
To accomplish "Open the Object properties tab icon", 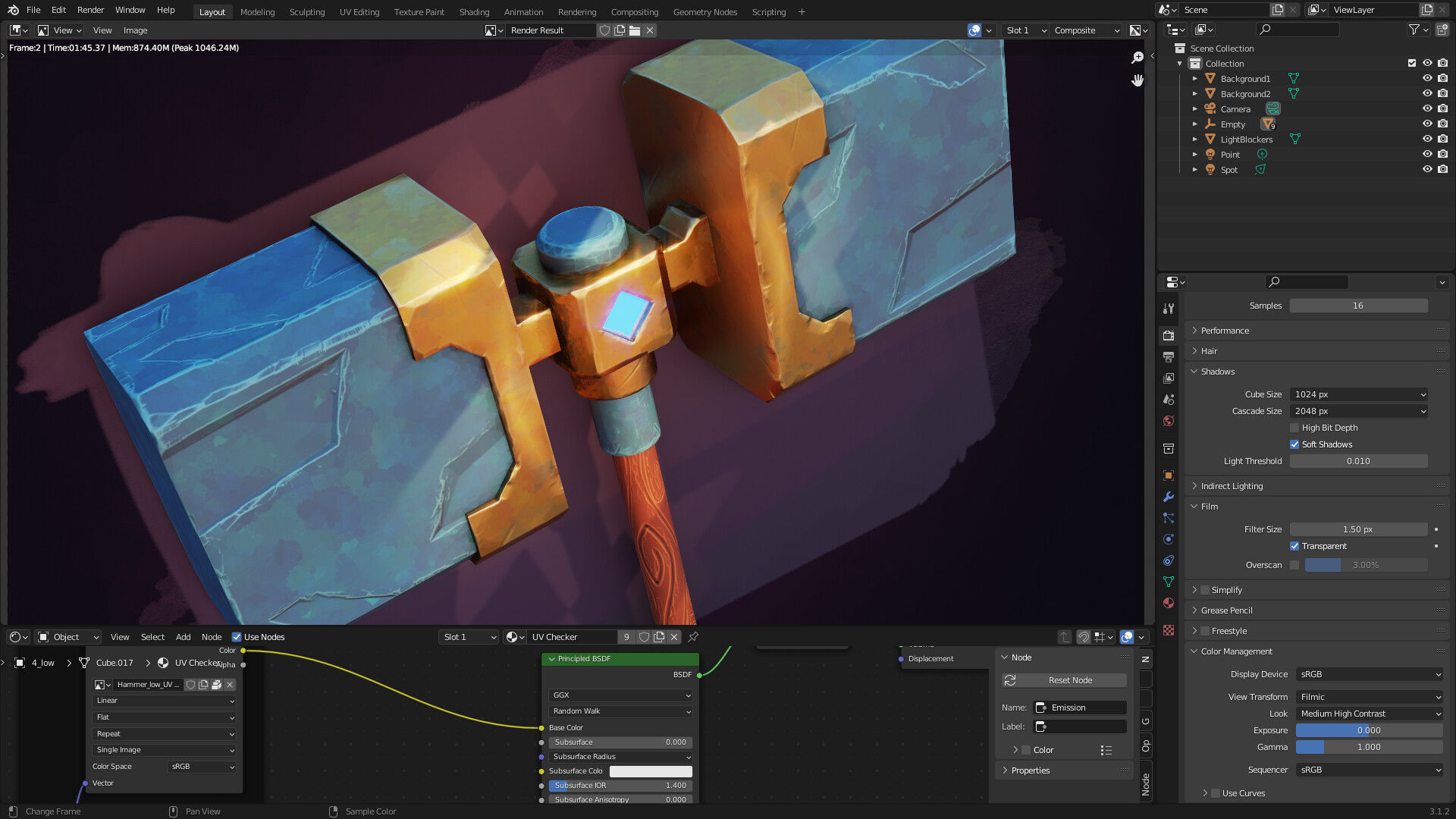I will click(1169, 475).
